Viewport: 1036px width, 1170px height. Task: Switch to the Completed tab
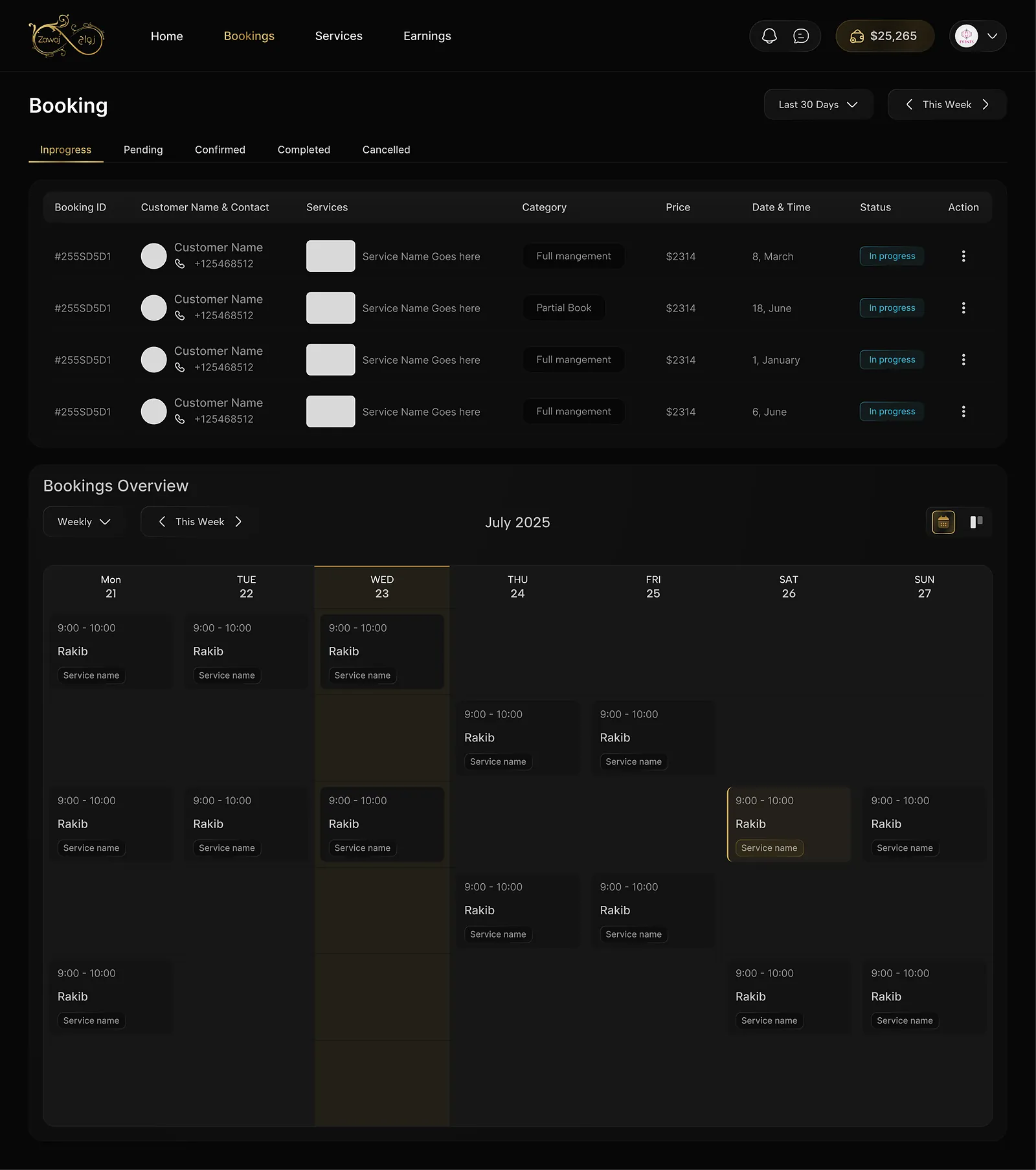point(304,150)
